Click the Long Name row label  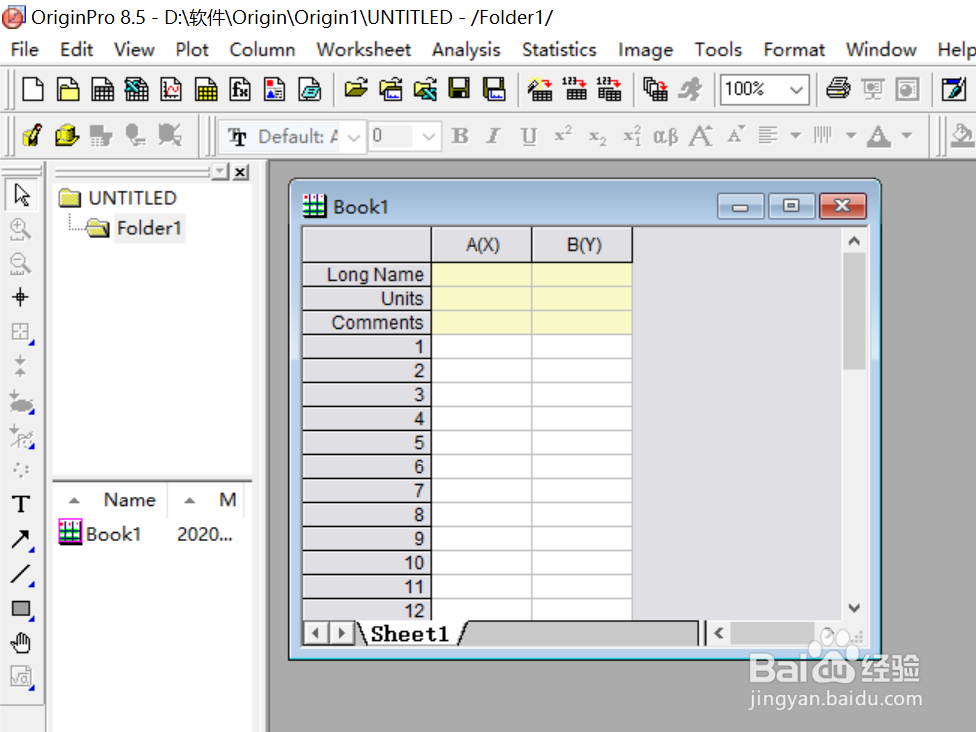click(x=367, y=274)
